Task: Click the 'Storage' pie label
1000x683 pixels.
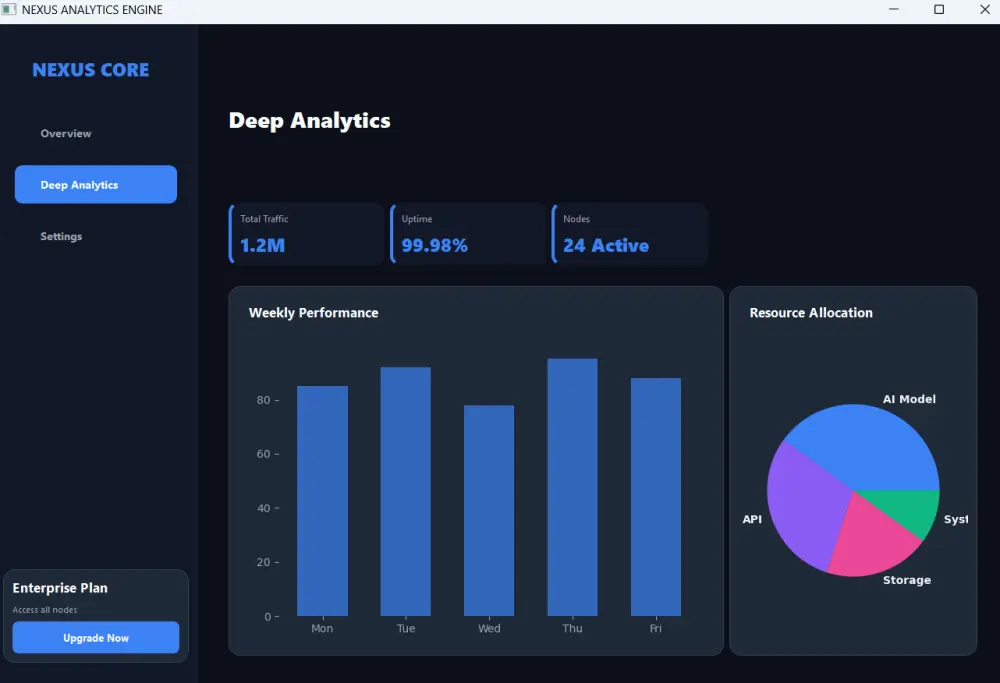Action: tap(906, 580)
